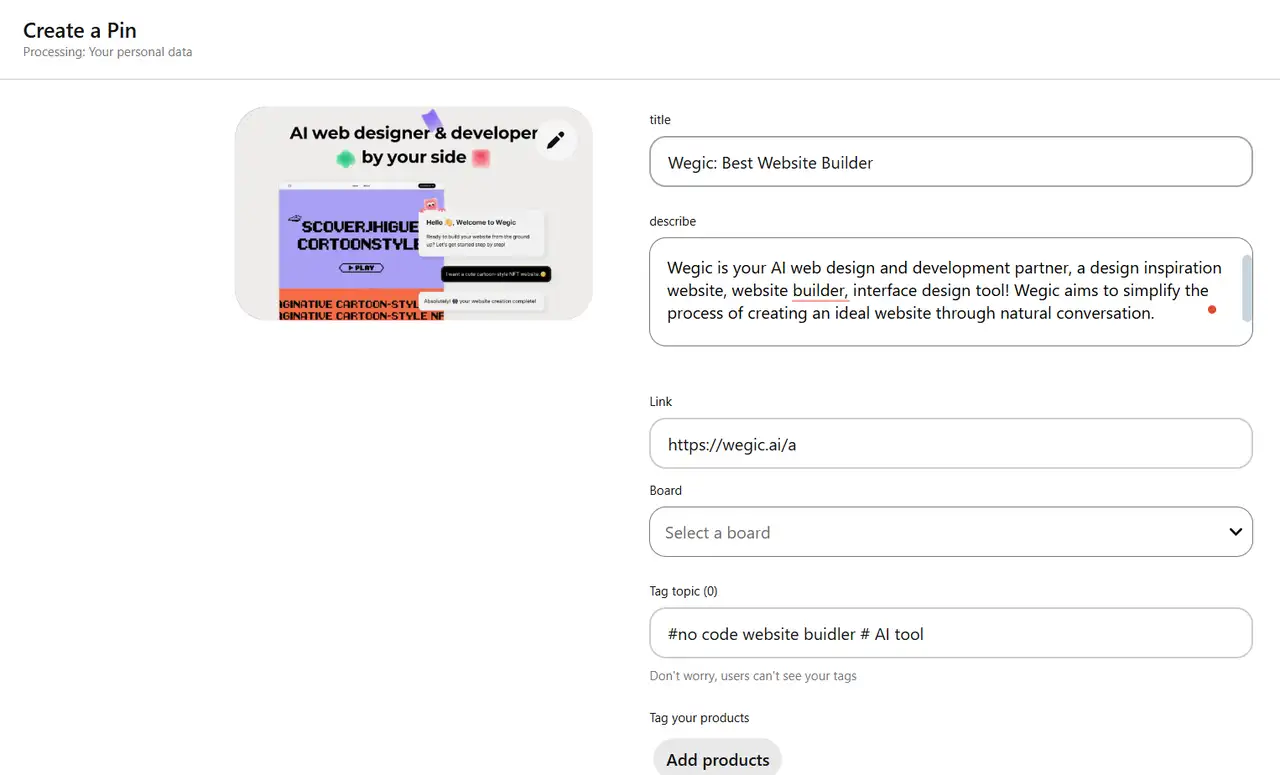1280x775 pixels.
Task: Click "Processing: Your personal data" text
Action: [x=108, y=52]
